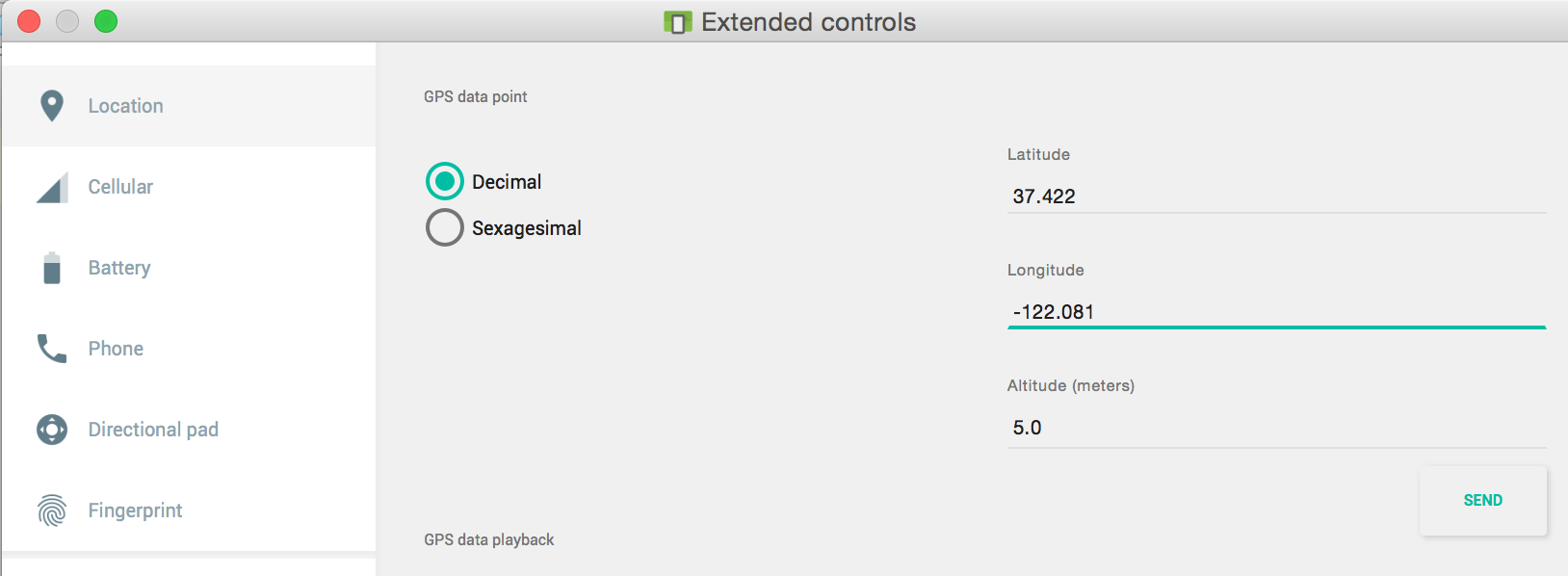The image size is (1568, 576).
Task: Open Fingerprint panel via fingerprint icon
Action: tap(51, 510)
